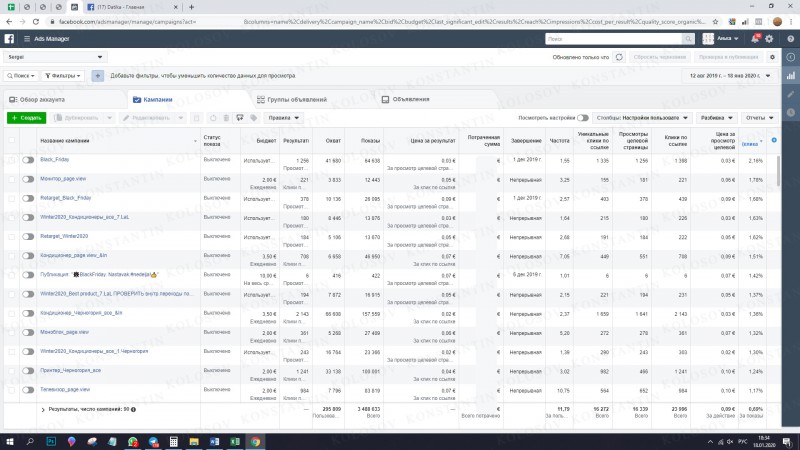Open the Моноблок_page.view campaign link

click(64, 332)
